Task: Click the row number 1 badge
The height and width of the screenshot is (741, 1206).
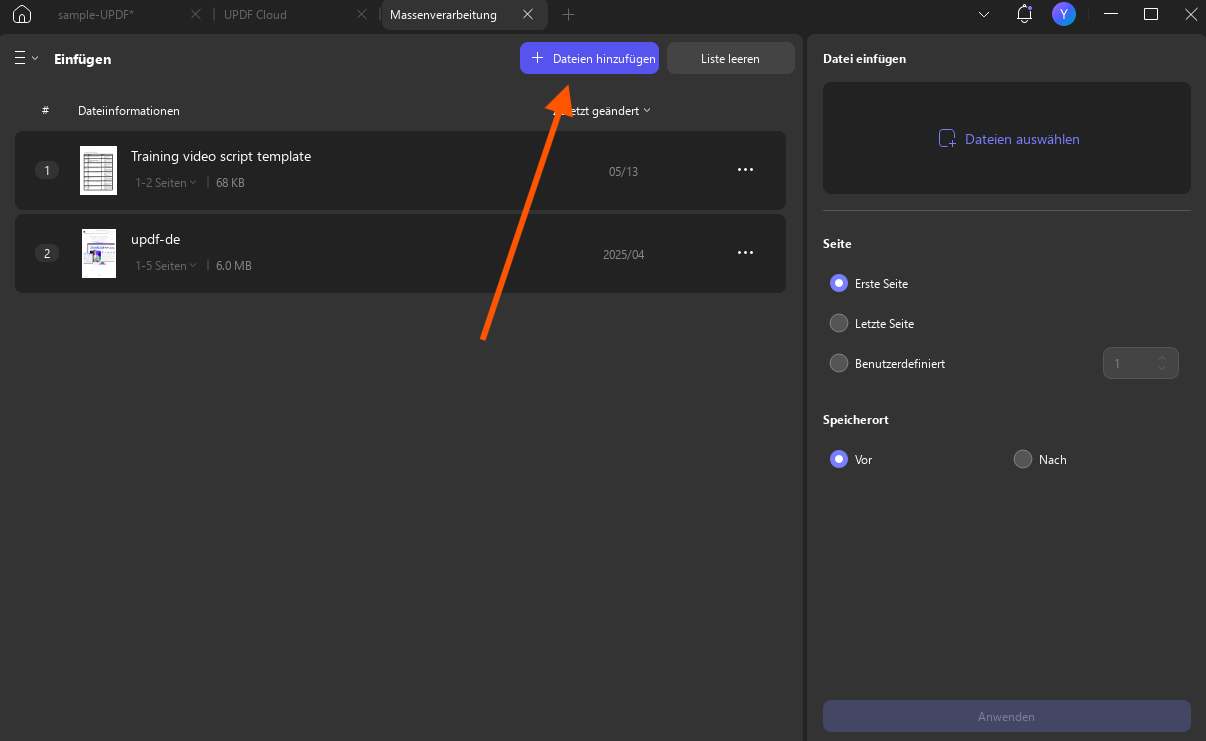Action: coord(47,170)
